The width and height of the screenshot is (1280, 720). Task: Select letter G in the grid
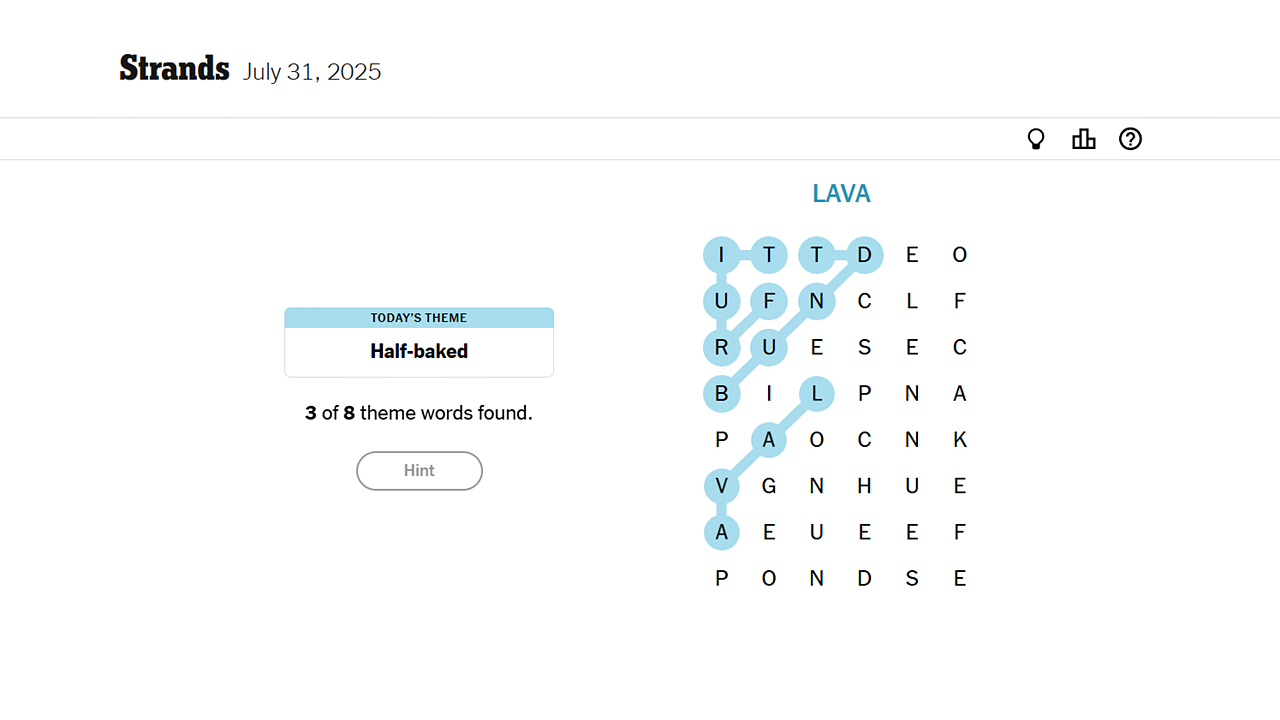pyautogui.click(x=769, y=486)
